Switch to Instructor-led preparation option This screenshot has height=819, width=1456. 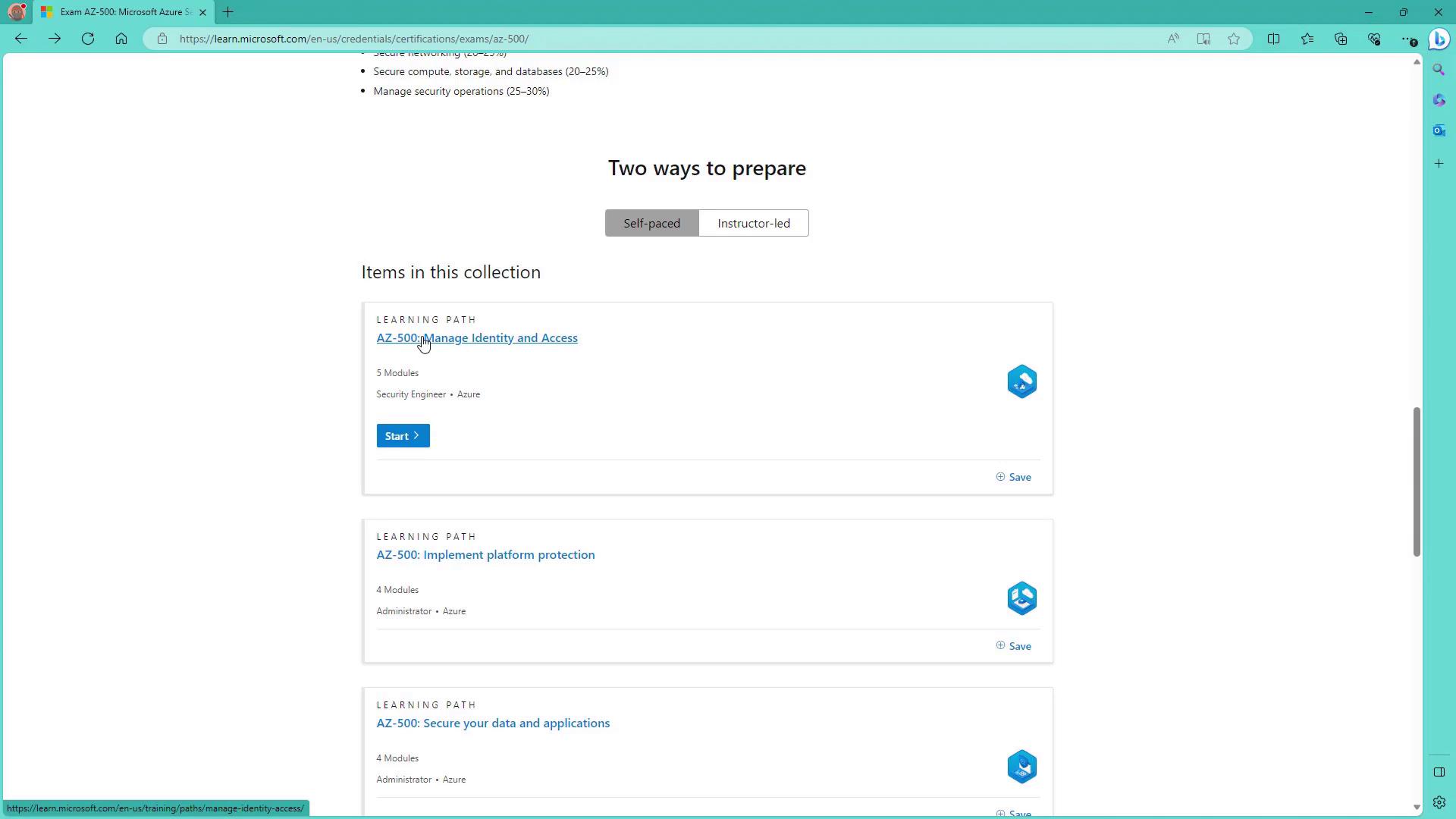click(753, 223)
